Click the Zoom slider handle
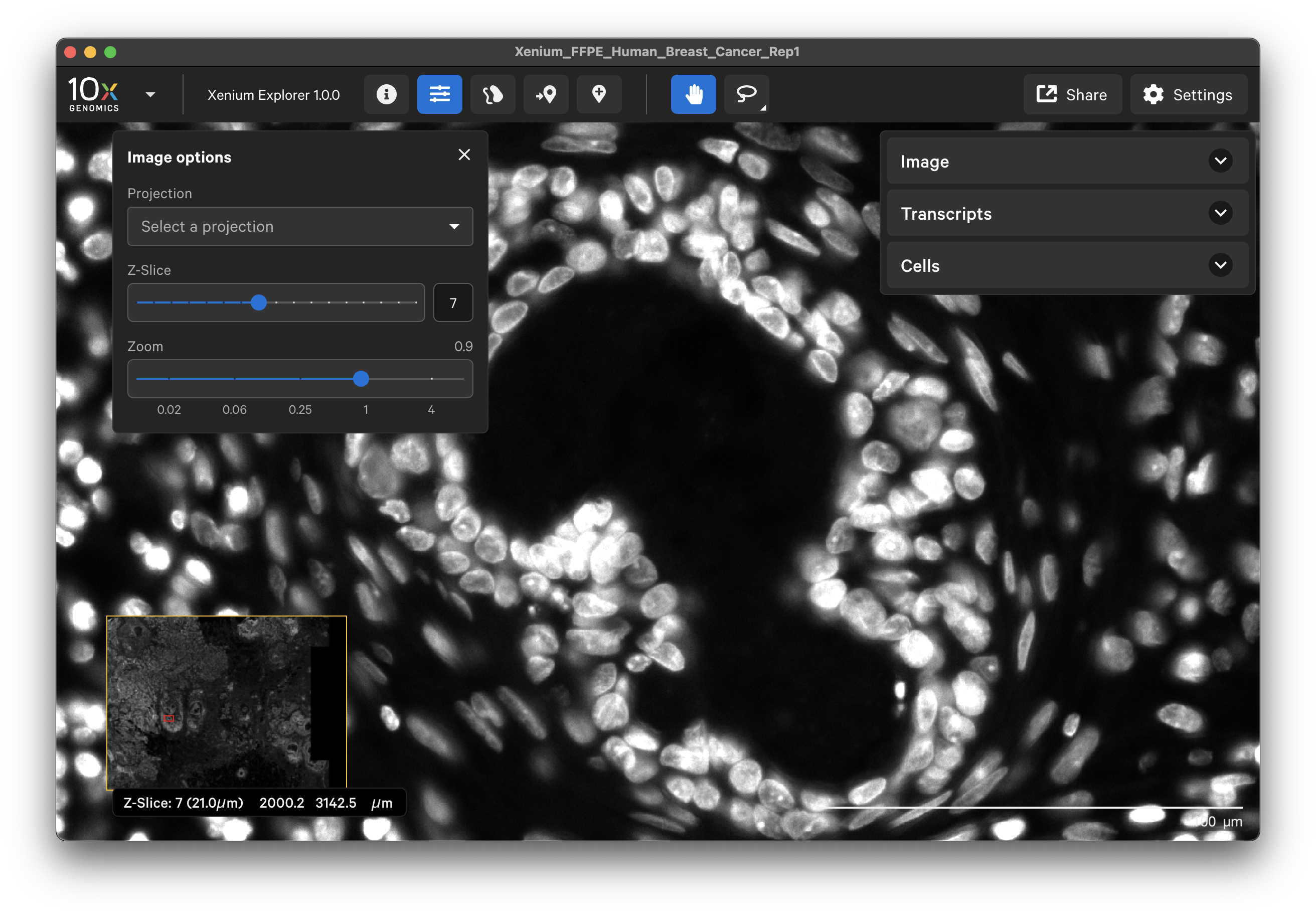Viewport: 1316px width, 915px height. tap(361, 378)
